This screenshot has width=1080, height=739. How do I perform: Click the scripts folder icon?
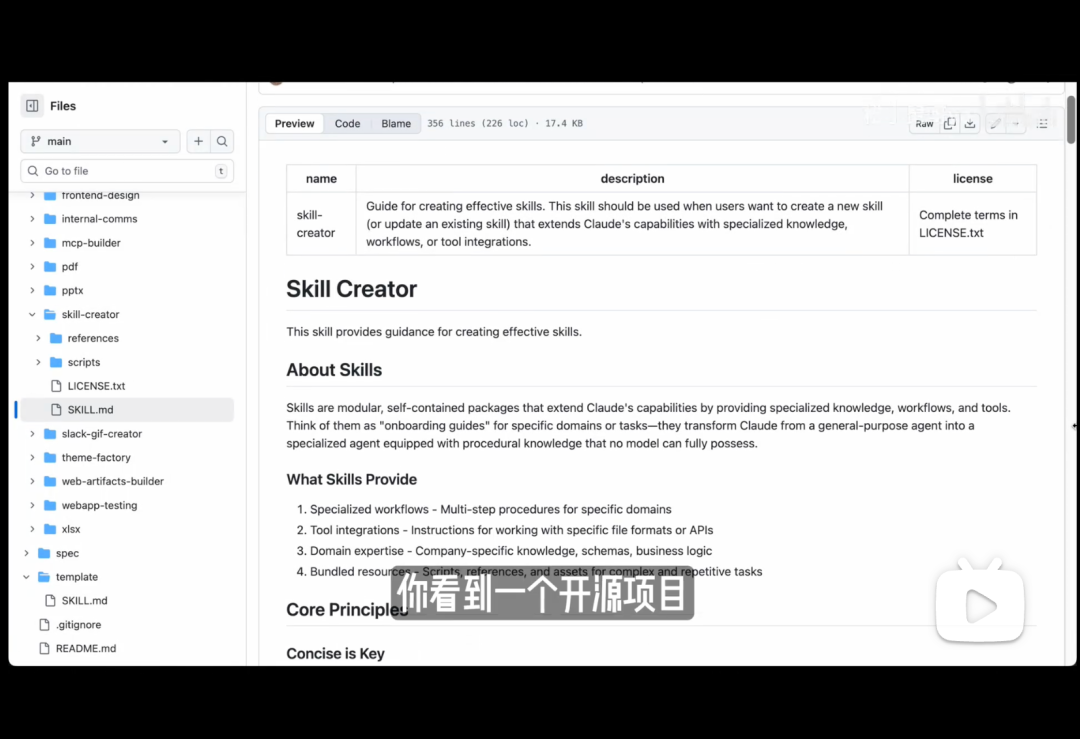coord(56,362)
